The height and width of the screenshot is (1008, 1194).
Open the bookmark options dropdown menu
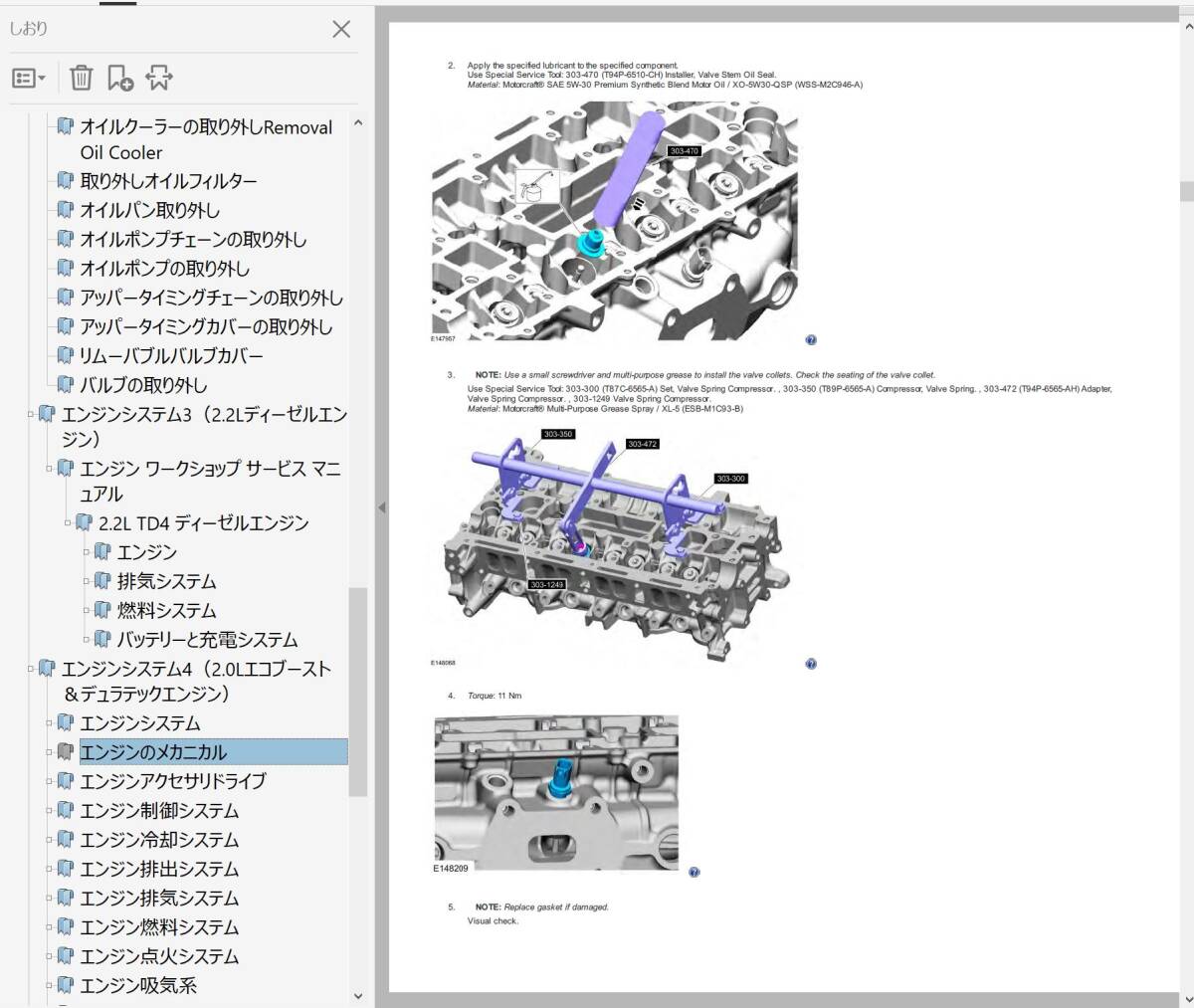29,78
